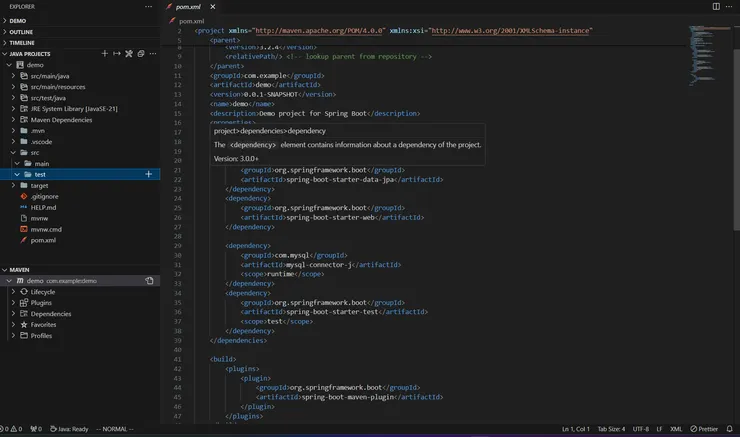Screen dimensions: 740x437
Task: Open Explorer more actions ellipsis
Action: (x=149, y=6)
